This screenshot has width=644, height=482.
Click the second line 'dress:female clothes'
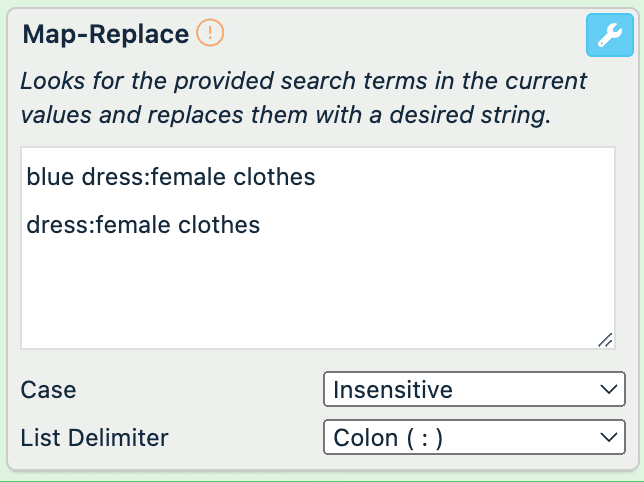point(143,225)
